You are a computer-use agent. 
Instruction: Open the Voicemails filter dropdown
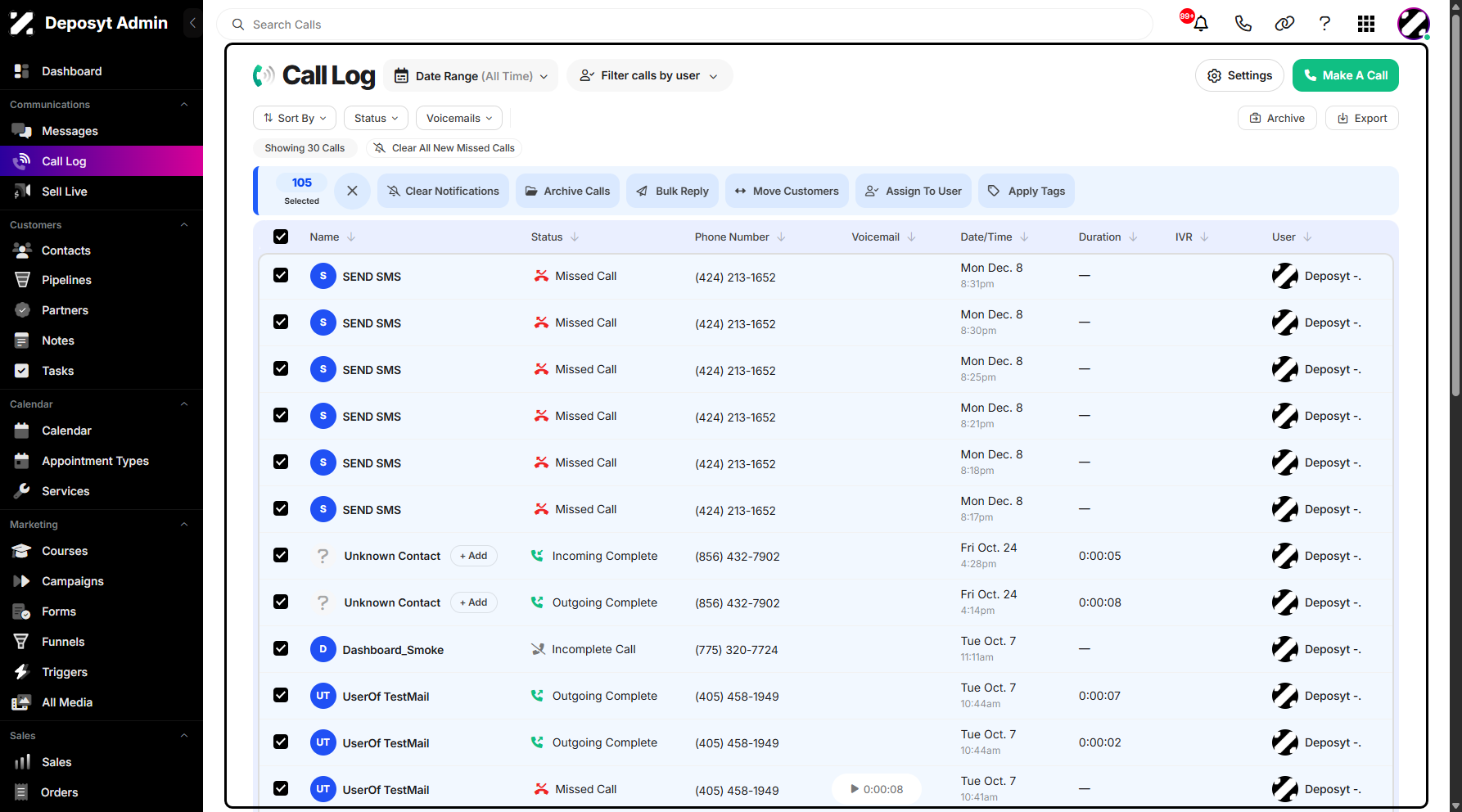(x=459, y=118)
